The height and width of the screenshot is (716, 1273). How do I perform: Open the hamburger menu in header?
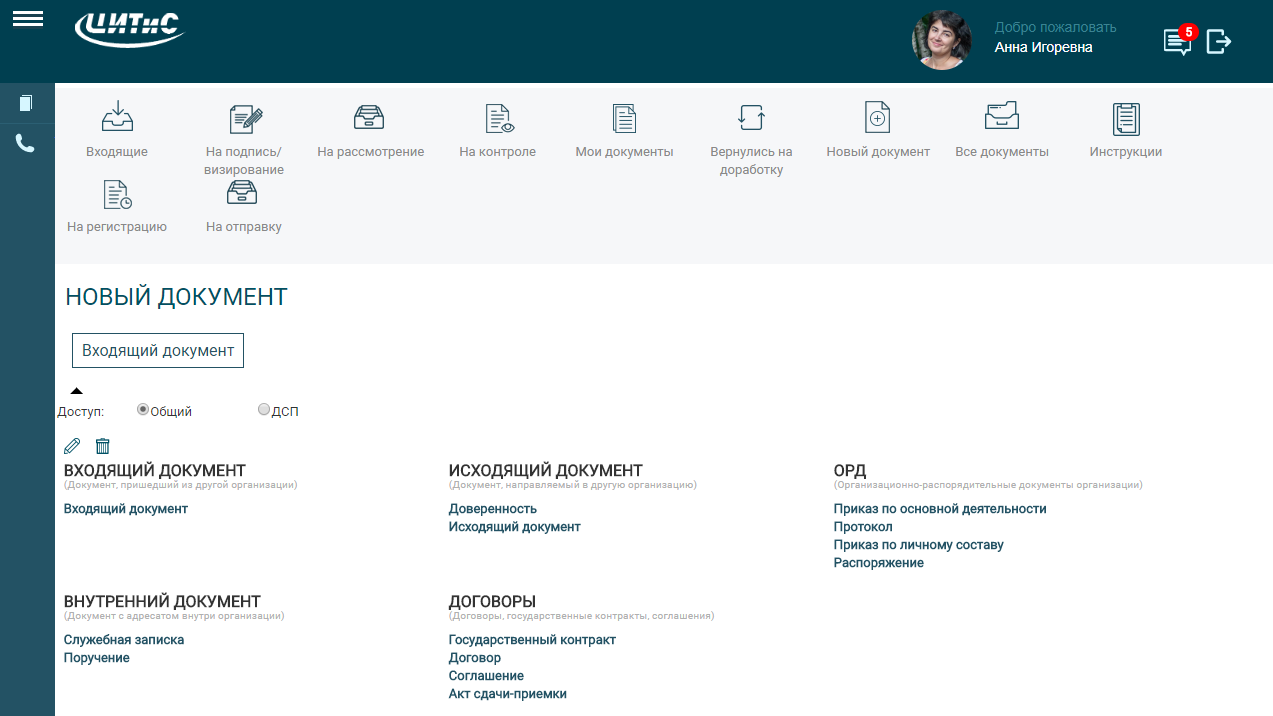click(x=27, y=19)
